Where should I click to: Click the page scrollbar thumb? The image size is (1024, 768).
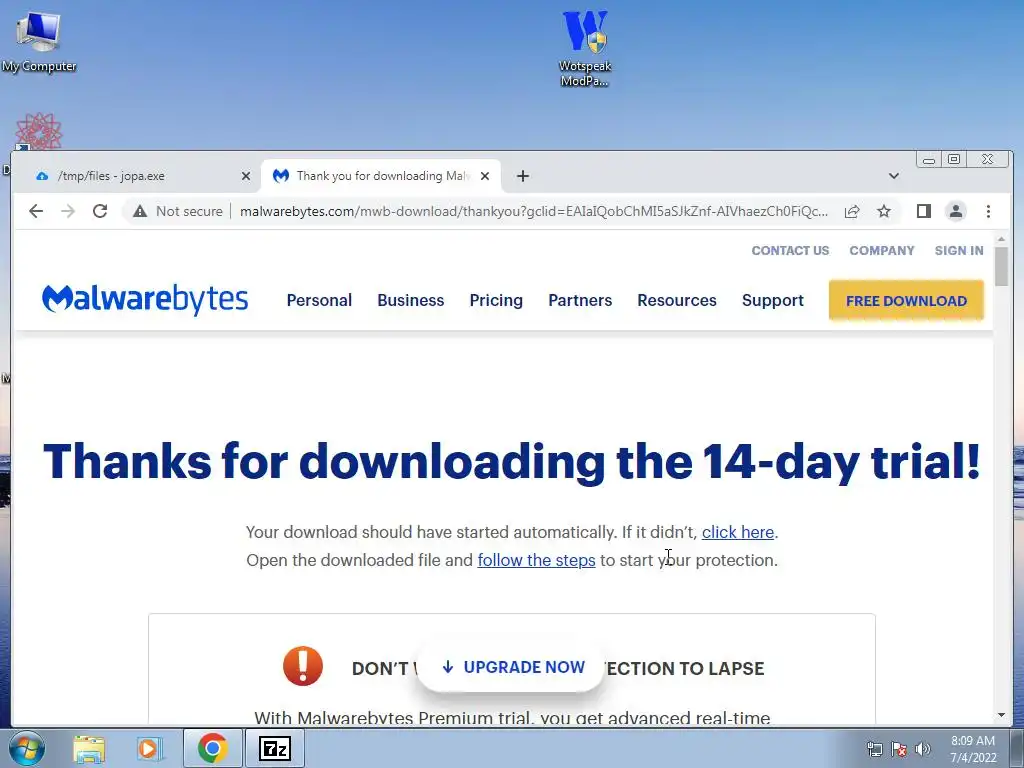[x=1001, y=266]
